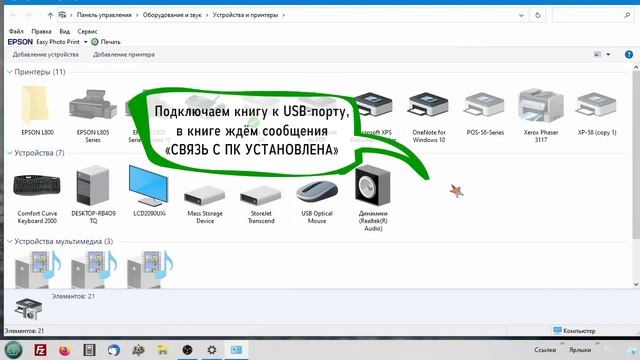The height and width of the screenshot is (360, 640).
Task: Open the Правка menu
Action: click(41, 31)
